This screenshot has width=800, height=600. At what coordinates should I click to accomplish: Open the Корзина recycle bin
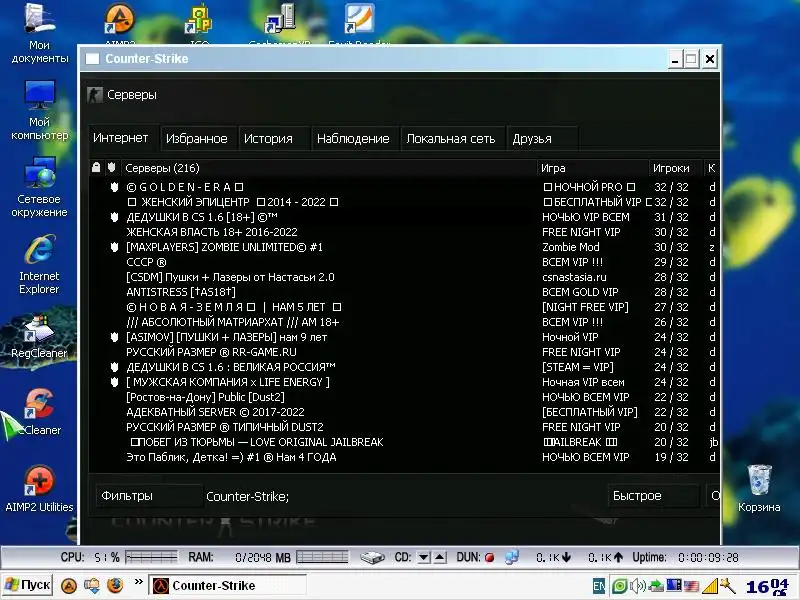[x=759, y=487]
